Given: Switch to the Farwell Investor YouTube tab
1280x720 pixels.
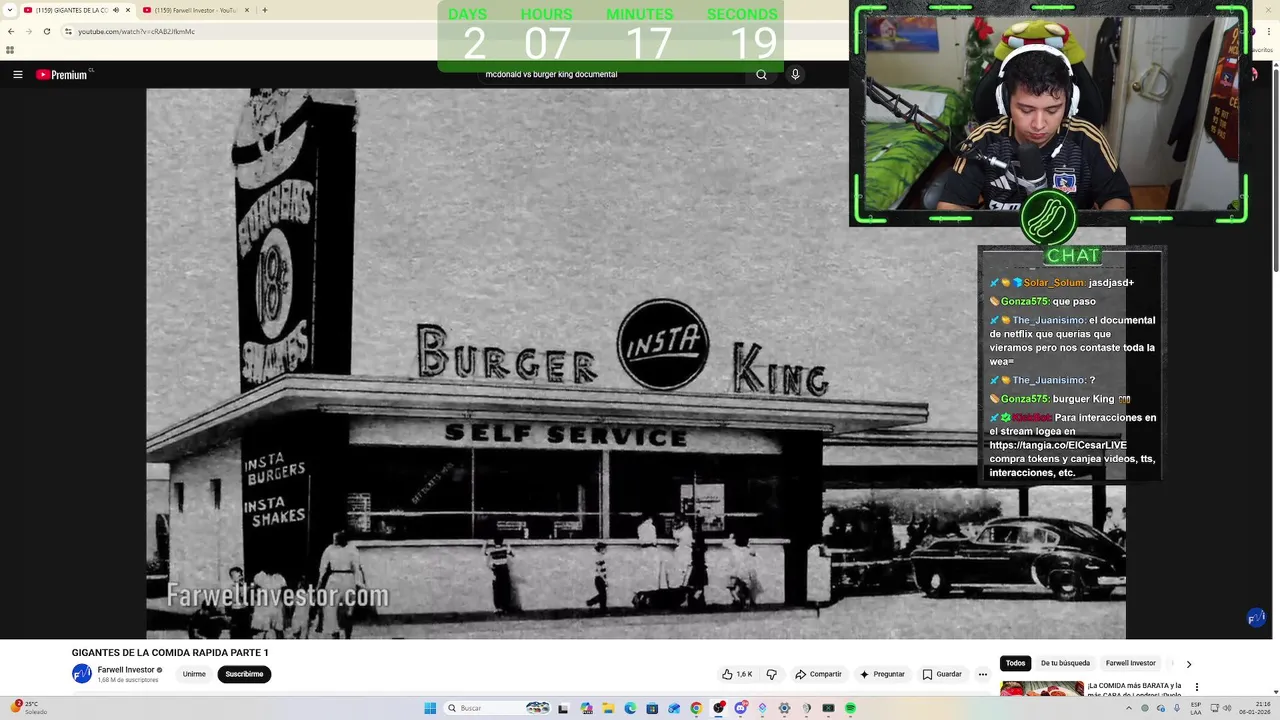Looking at the screenshot, I should click(x=195, y=10).
